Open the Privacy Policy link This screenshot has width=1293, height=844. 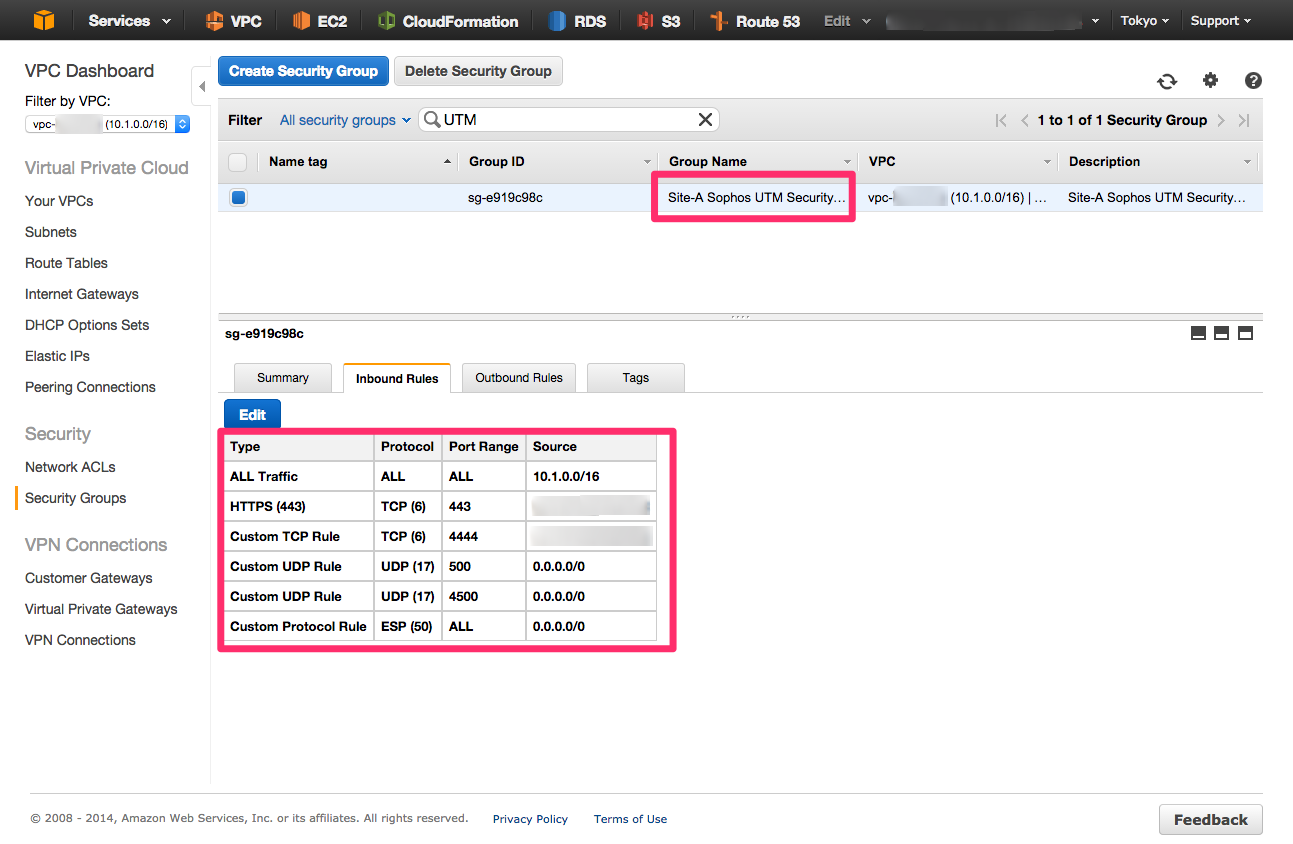(530, 819)
